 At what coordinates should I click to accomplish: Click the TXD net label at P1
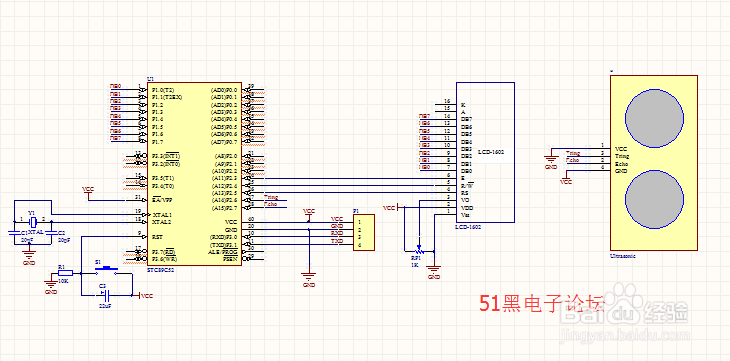coord(337,241)
